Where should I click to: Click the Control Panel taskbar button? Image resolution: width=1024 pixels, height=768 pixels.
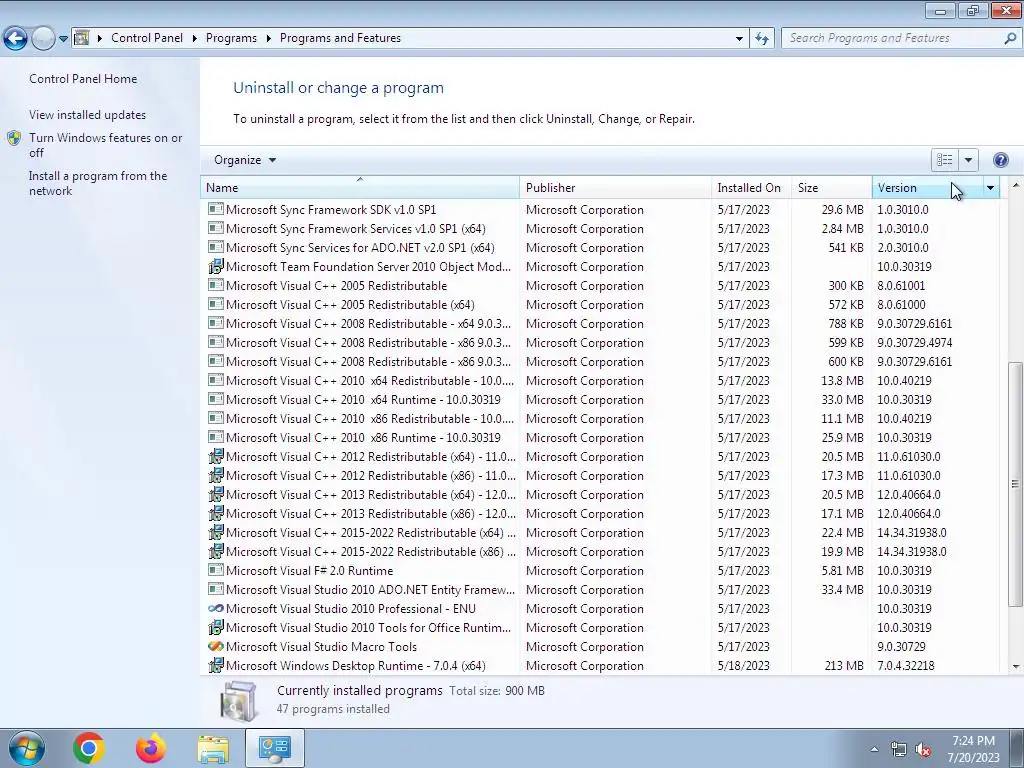[x=275, y=748]
